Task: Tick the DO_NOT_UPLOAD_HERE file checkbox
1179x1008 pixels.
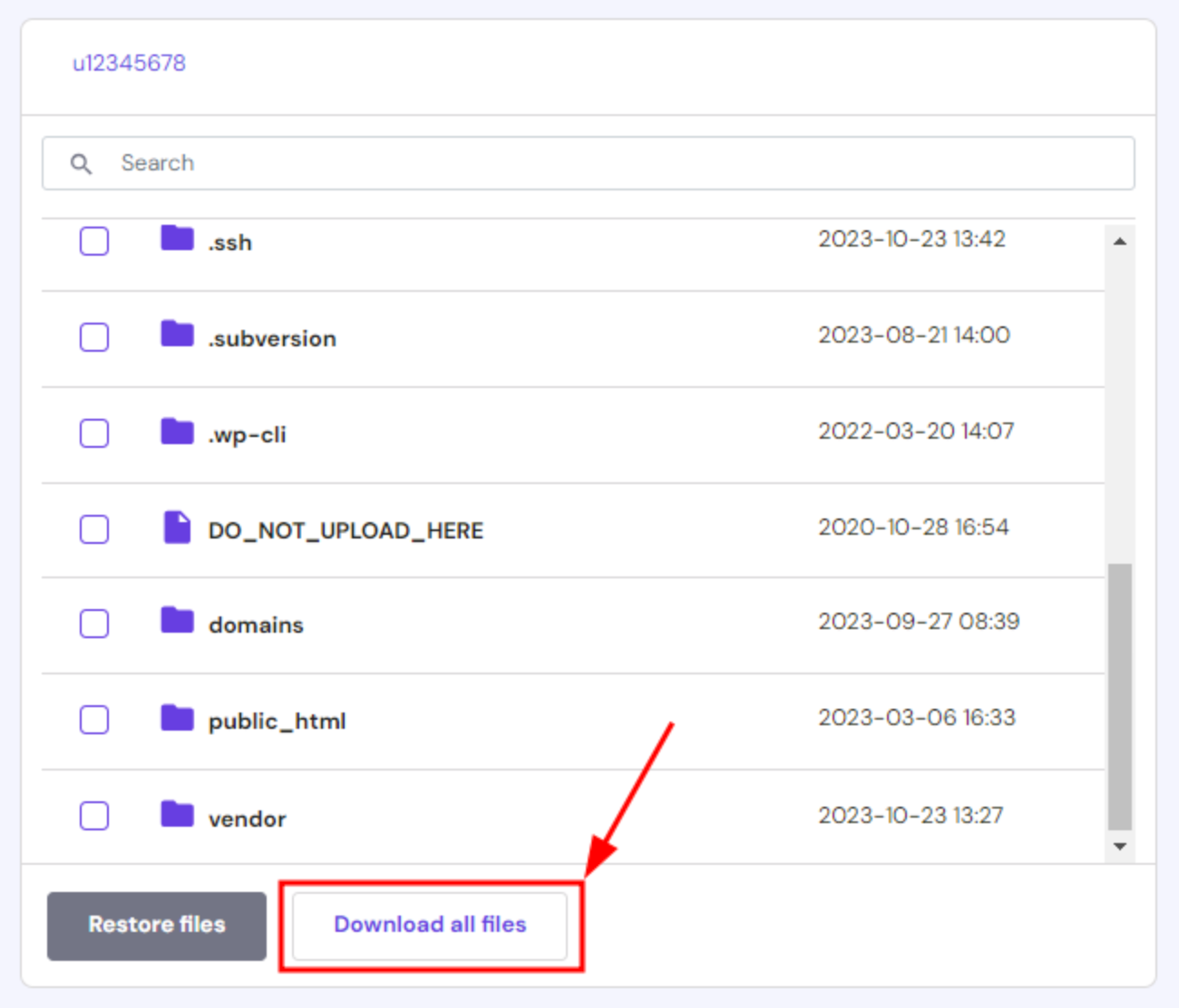Action: pyautogui.click(x=94, y=528)
